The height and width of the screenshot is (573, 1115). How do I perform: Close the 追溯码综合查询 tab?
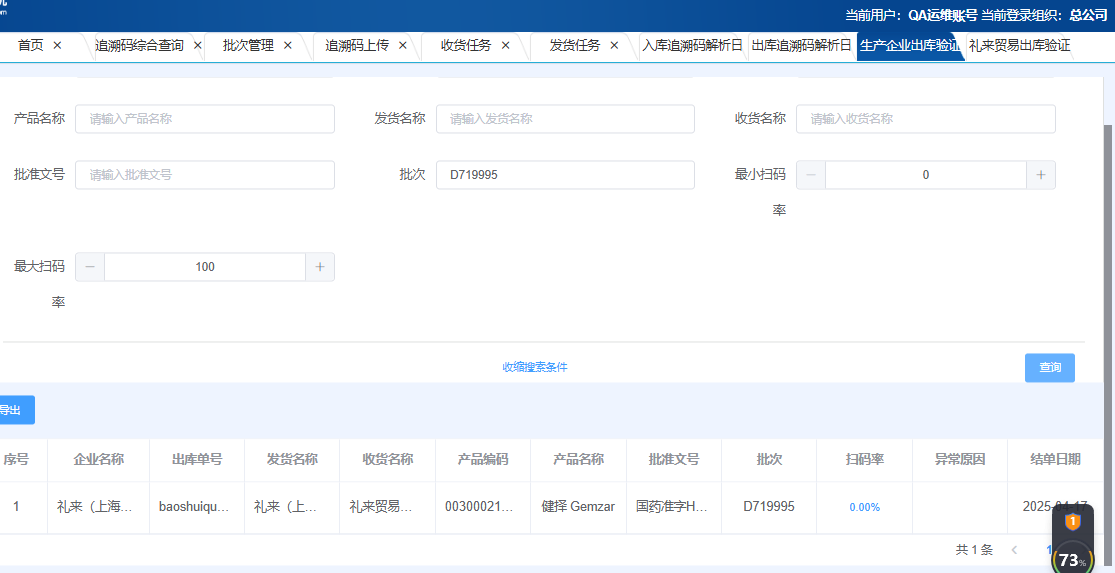[198, 45]
